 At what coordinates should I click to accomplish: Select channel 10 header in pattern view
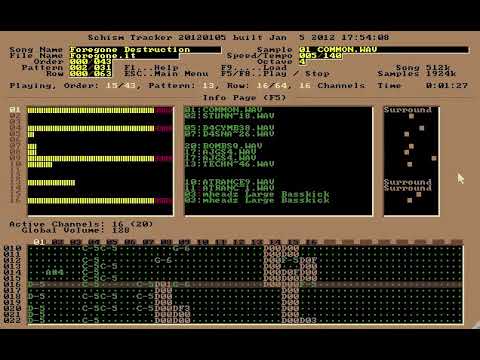coord(202,242)
